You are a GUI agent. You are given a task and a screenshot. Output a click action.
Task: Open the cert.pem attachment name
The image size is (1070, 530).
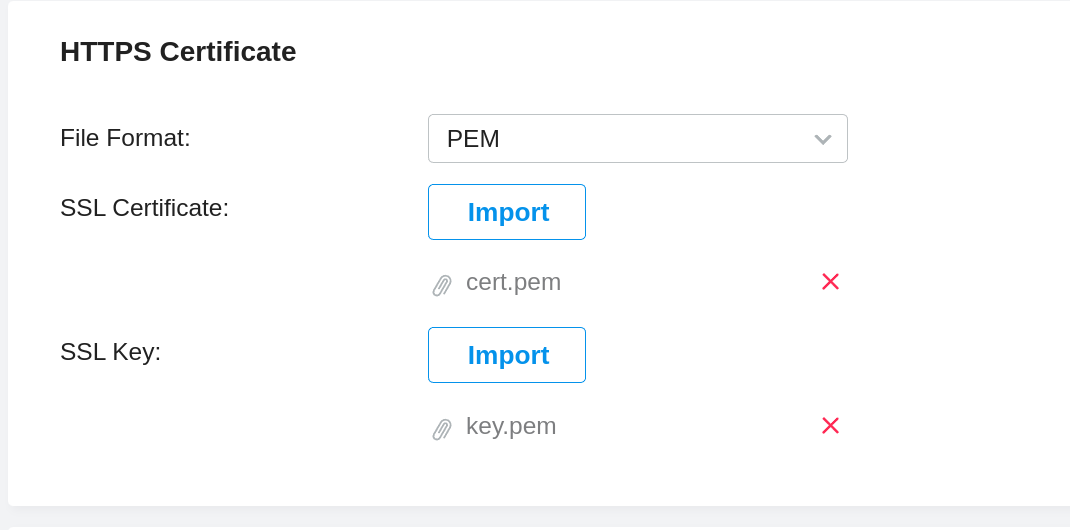point(513,282)
